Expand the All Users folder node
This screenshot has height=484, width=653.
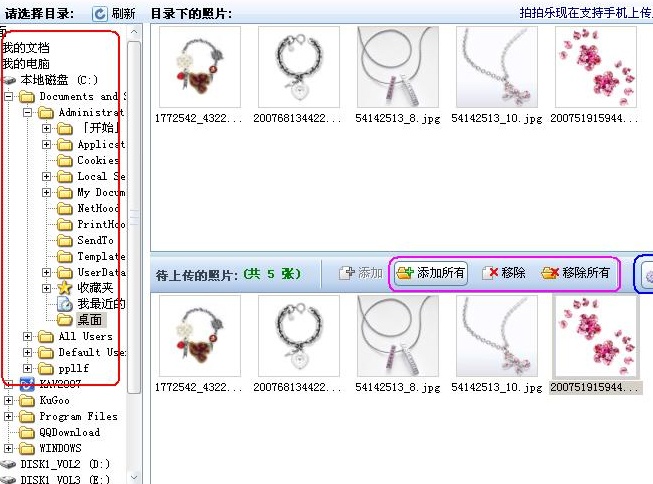click(28, 337)
